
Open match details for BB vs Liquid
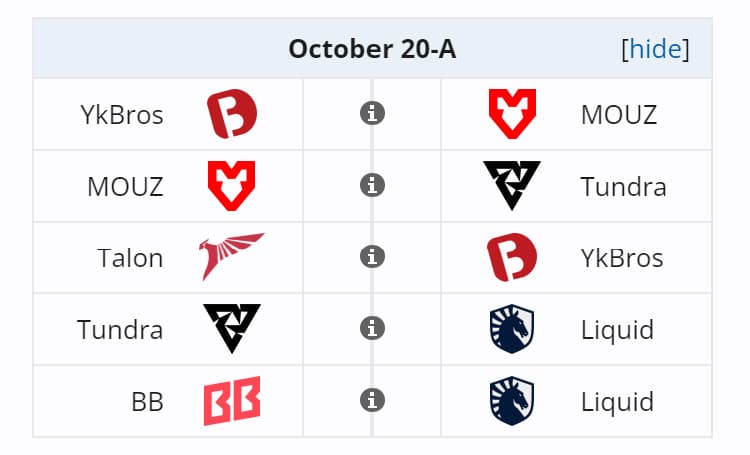372,401
